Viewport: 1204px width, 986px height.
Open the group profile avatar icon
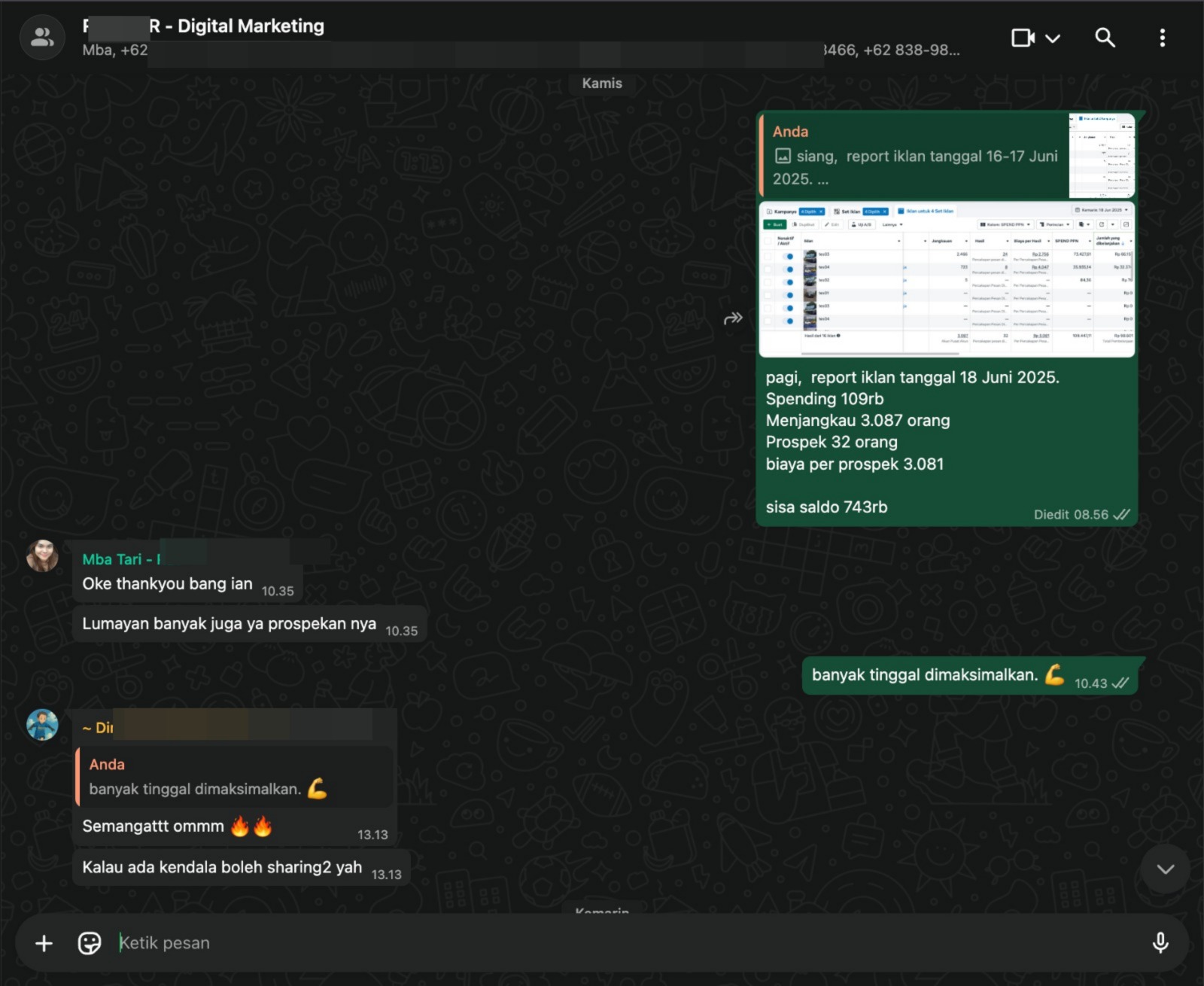pos(42,38)
